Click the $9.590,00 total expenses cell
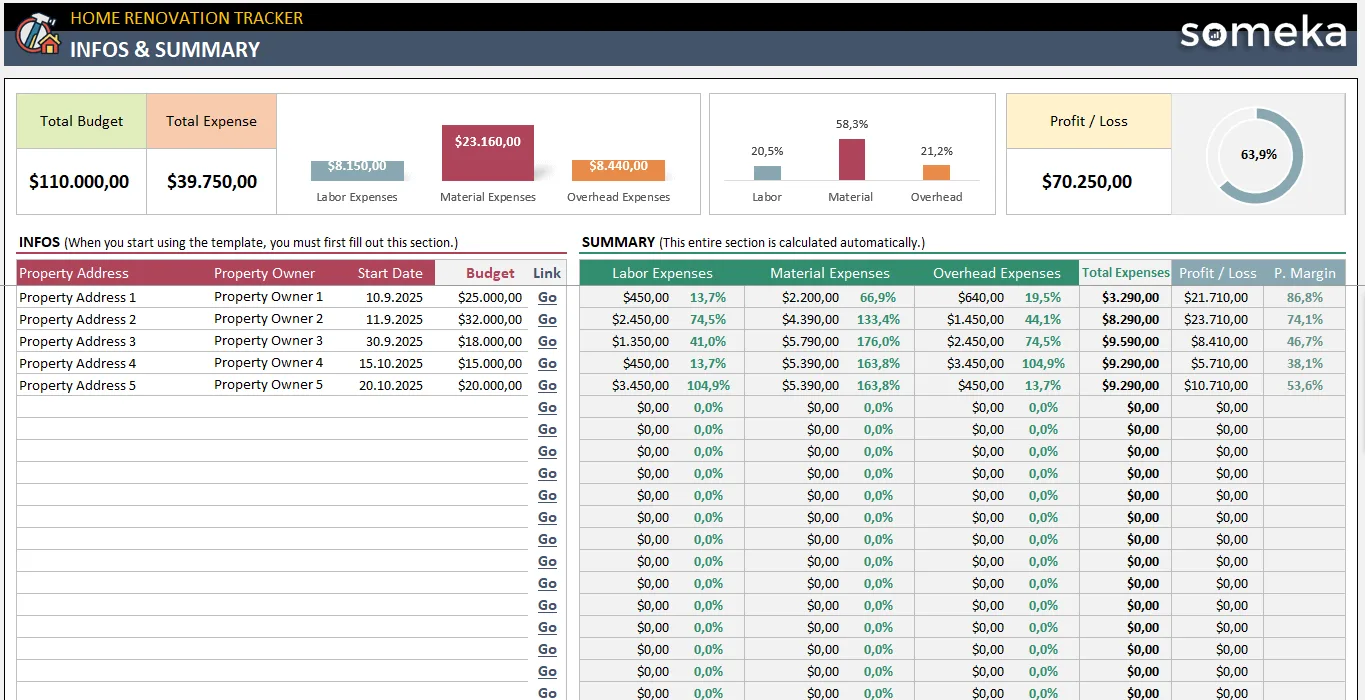Viewport: 1365px width, 700px height. tap(1126, 341)
